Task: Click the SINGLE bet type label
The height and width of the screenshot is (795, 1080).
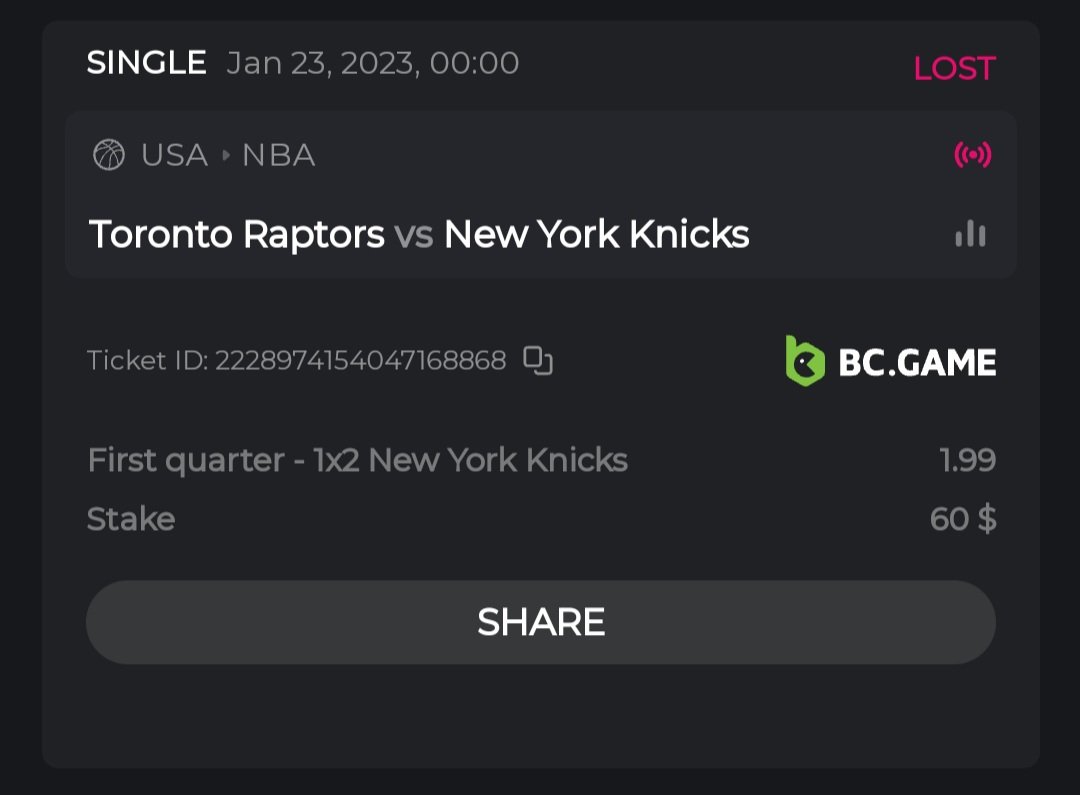Action: [146, 63]
